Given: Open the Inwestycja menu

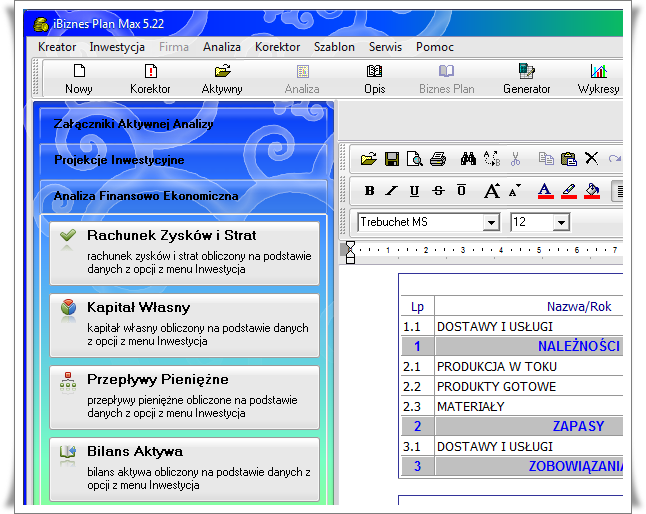Looking at the screenshot, I should (117, 47).
